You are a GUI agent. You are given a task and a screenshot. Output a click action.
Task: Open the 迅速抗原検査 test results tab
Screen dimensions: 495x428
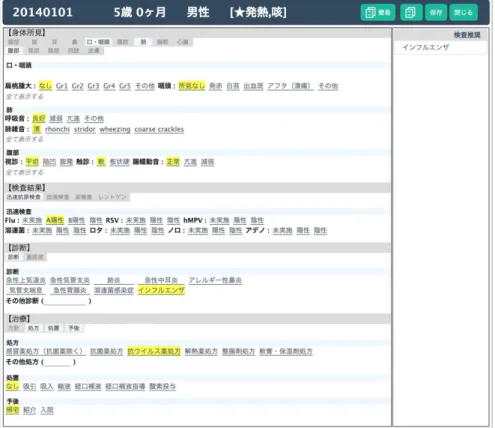click(x=24, y=197)
